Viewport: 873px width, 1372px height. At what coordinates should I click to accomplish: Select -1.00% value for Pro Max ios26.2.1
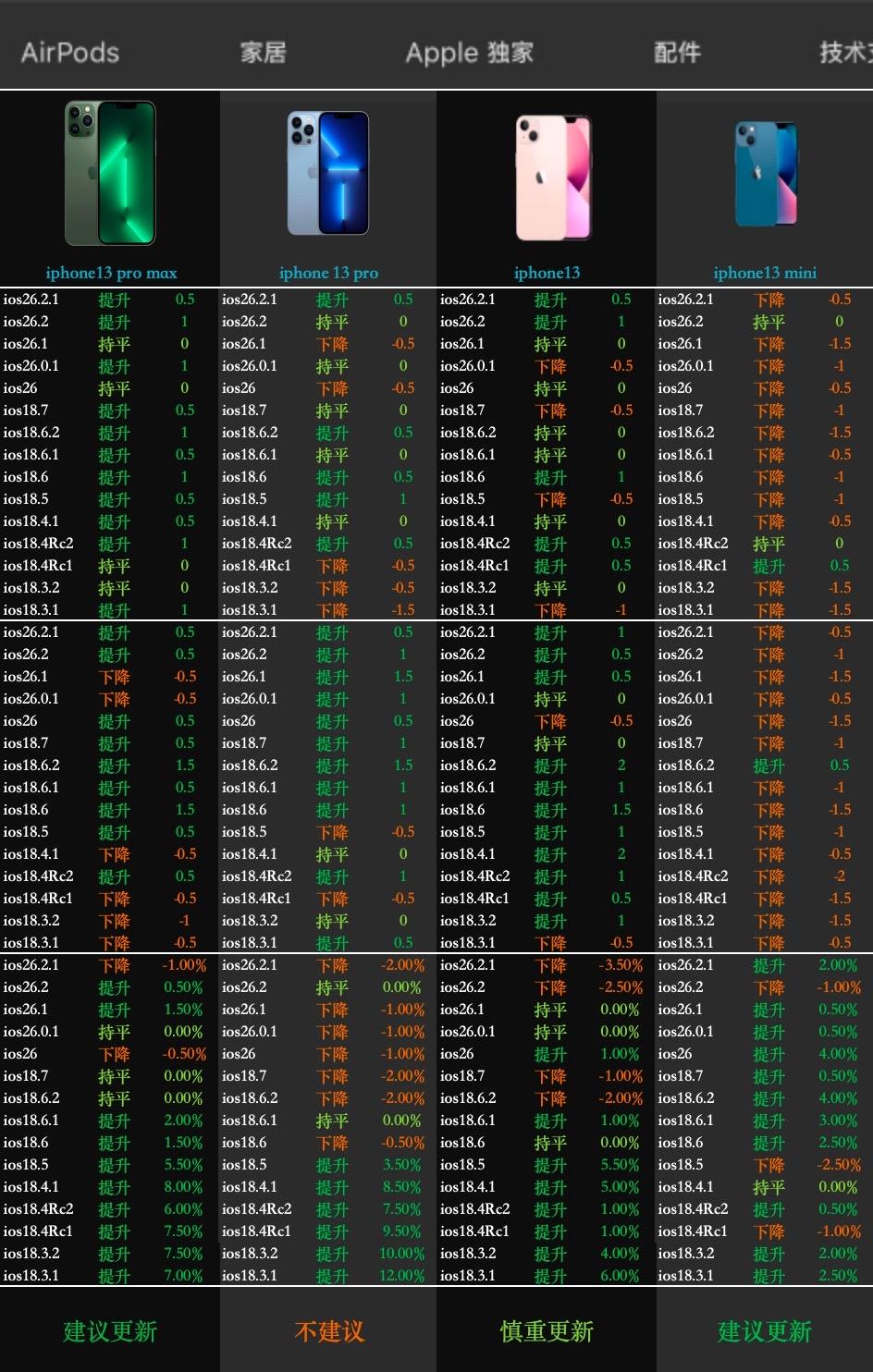point(184,965)
